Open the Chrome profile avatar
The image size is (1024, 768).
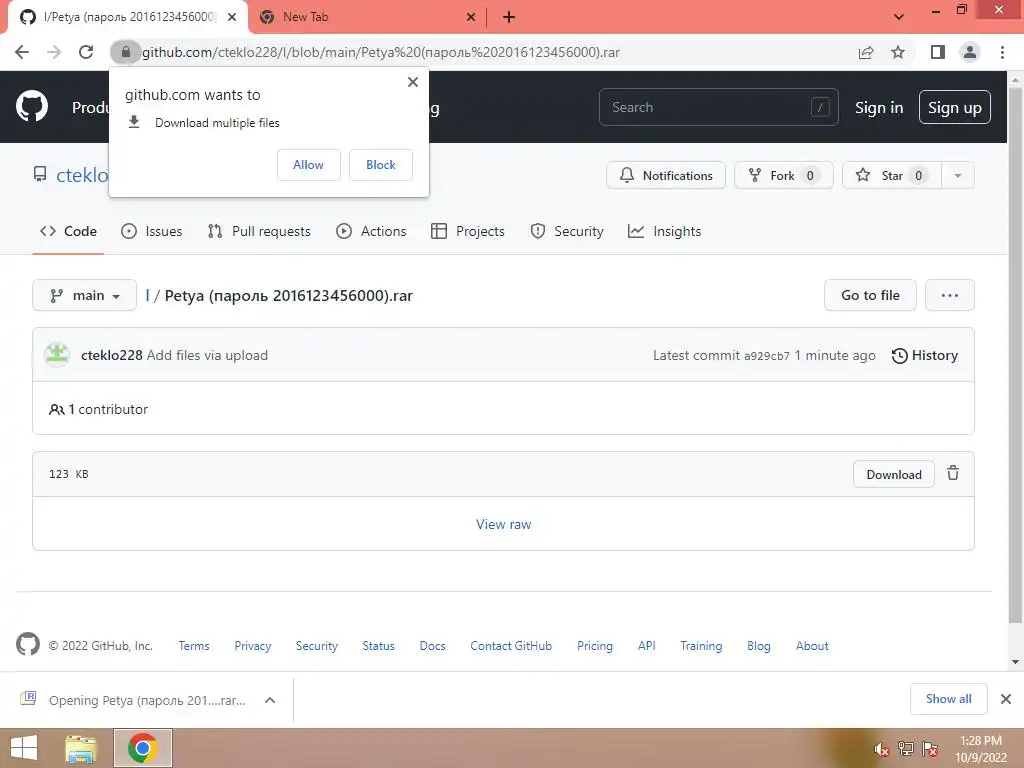click(x=970, y=52)
